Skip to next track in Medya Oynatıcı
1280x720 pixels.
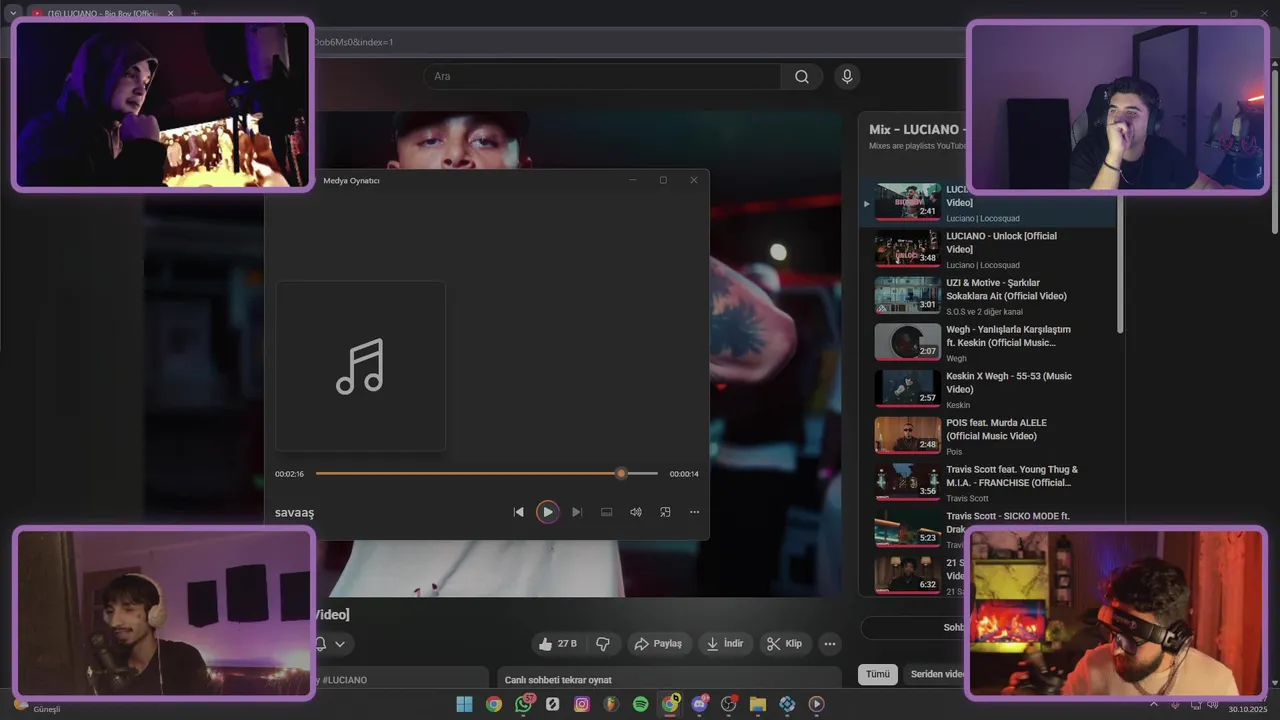(x=577, y=512)
